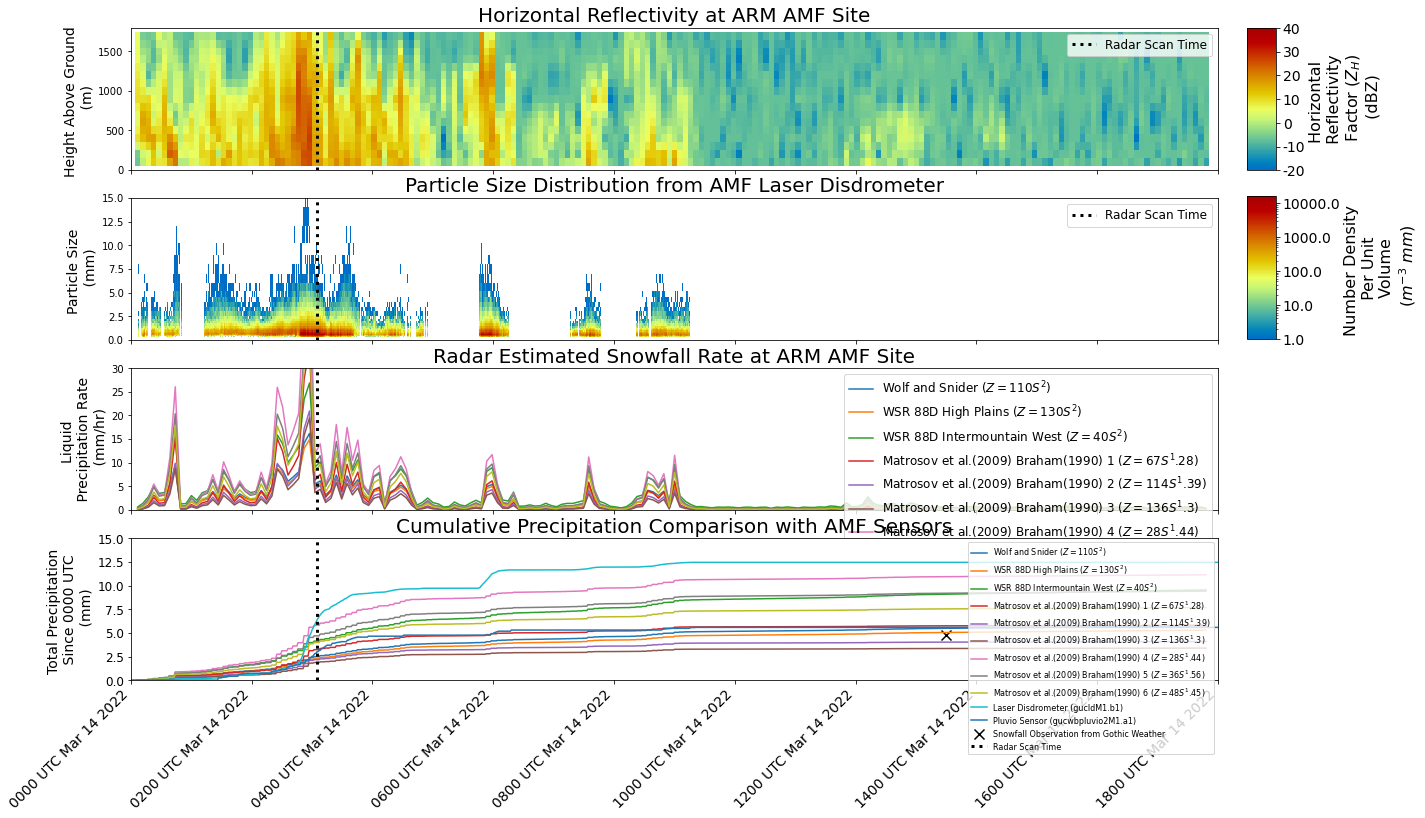The width and height of the screenshot is (1425, 818).
Task: Select the Number Density colorbar
Action: [x=1261, y=268]
